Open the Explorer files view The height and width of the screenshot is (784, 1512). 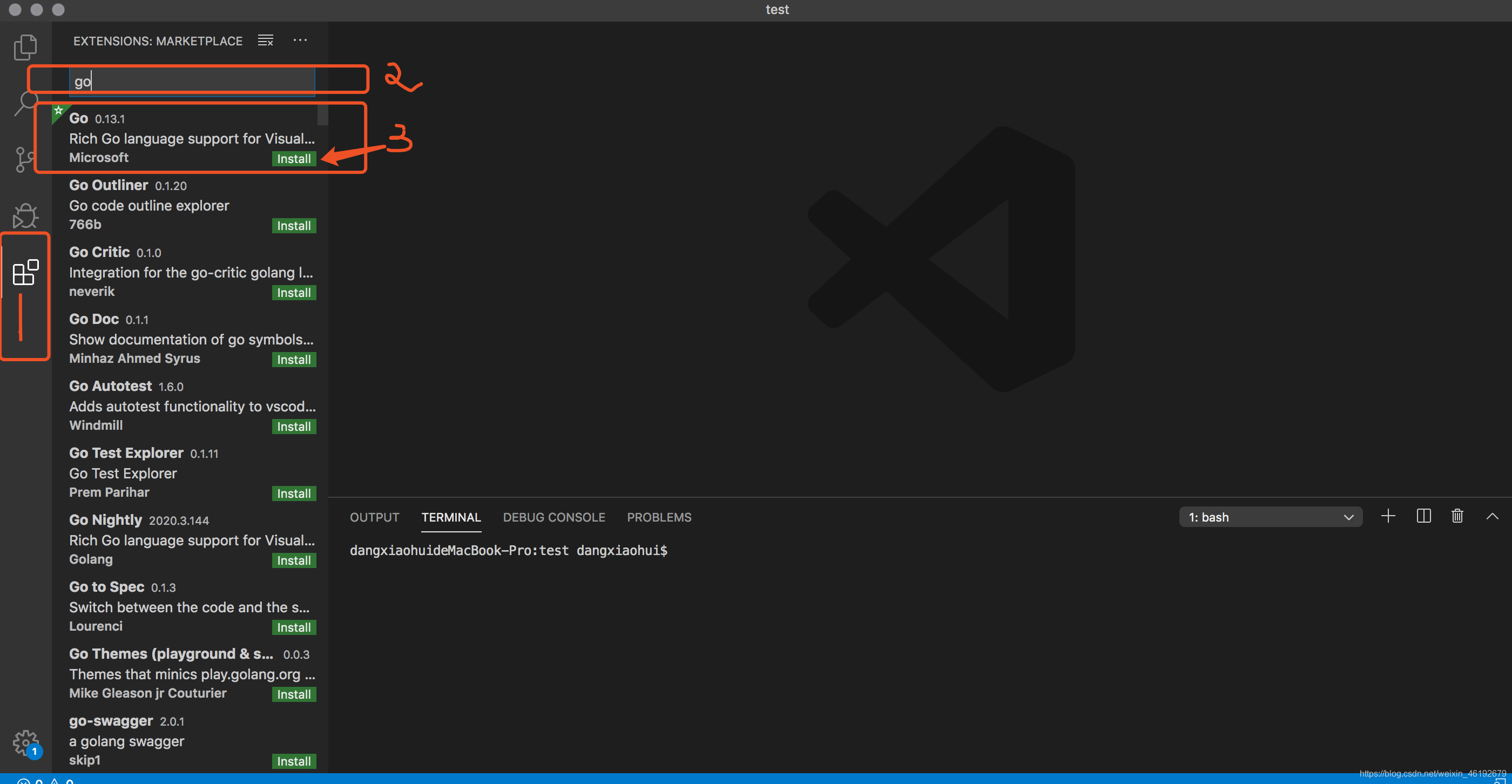(x=25, y=47)
